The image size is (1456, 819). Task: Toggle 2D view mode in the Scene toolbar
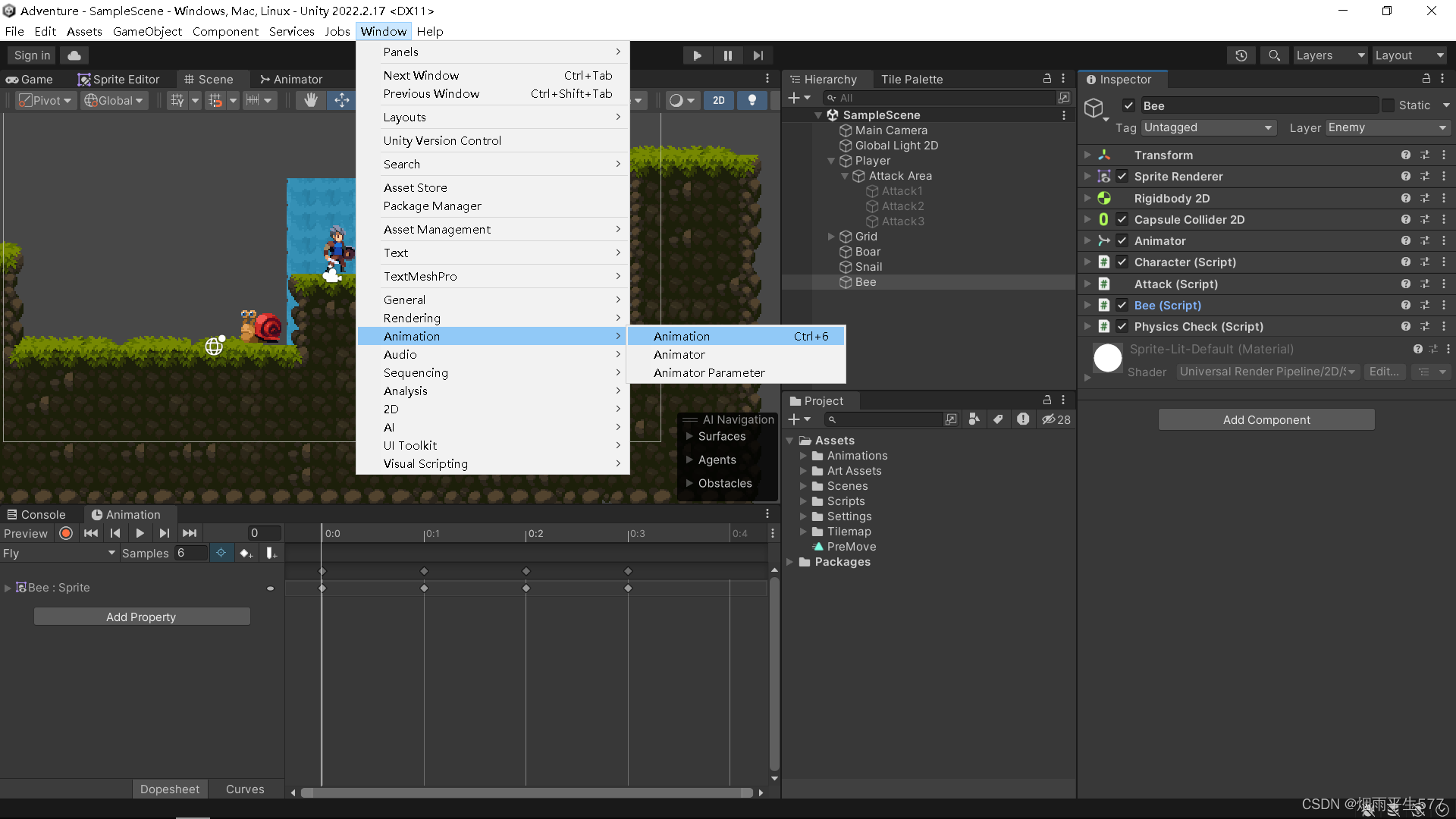(x=718, y=100)
